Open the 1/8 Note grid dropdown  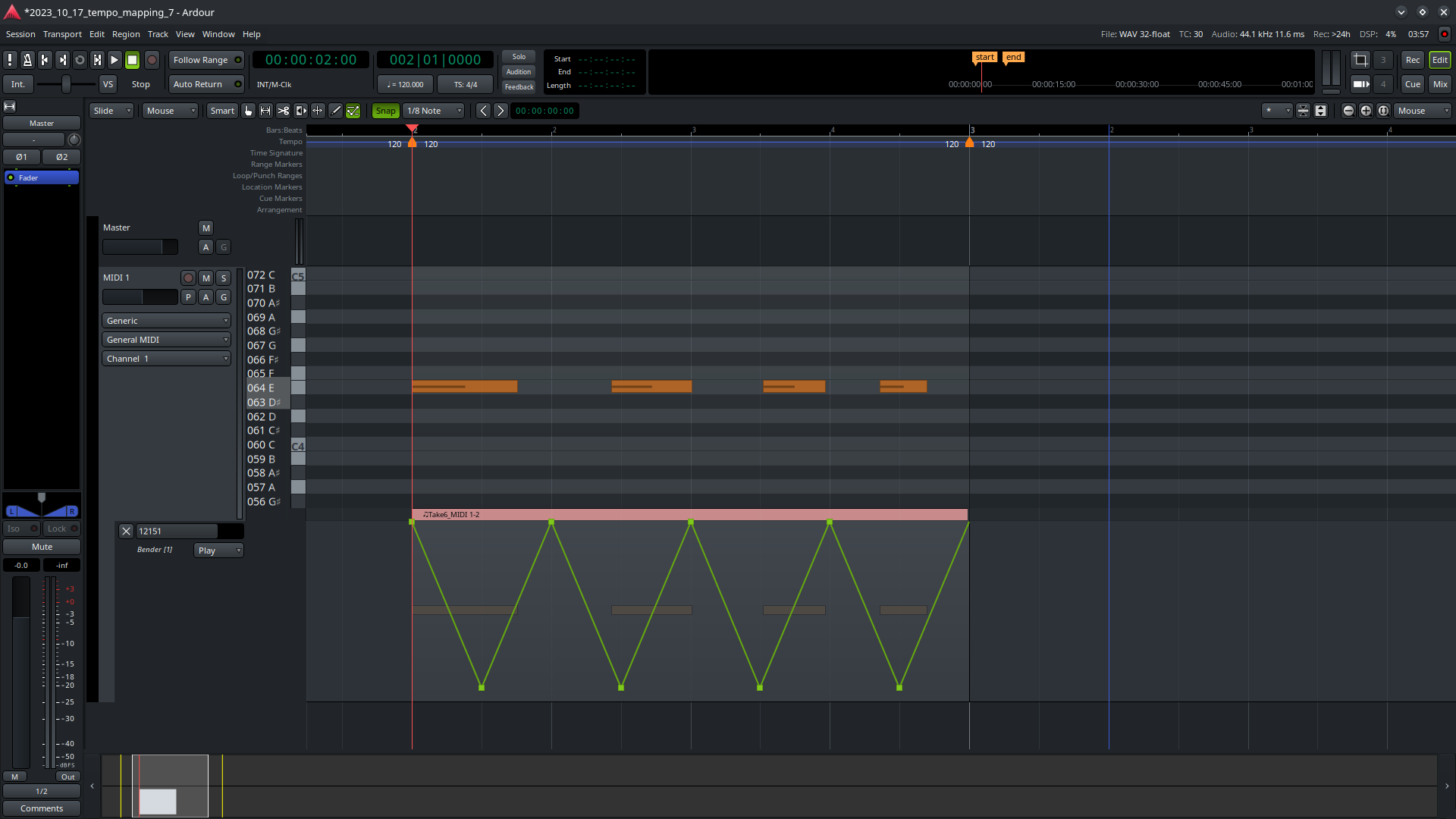(434, 111)
